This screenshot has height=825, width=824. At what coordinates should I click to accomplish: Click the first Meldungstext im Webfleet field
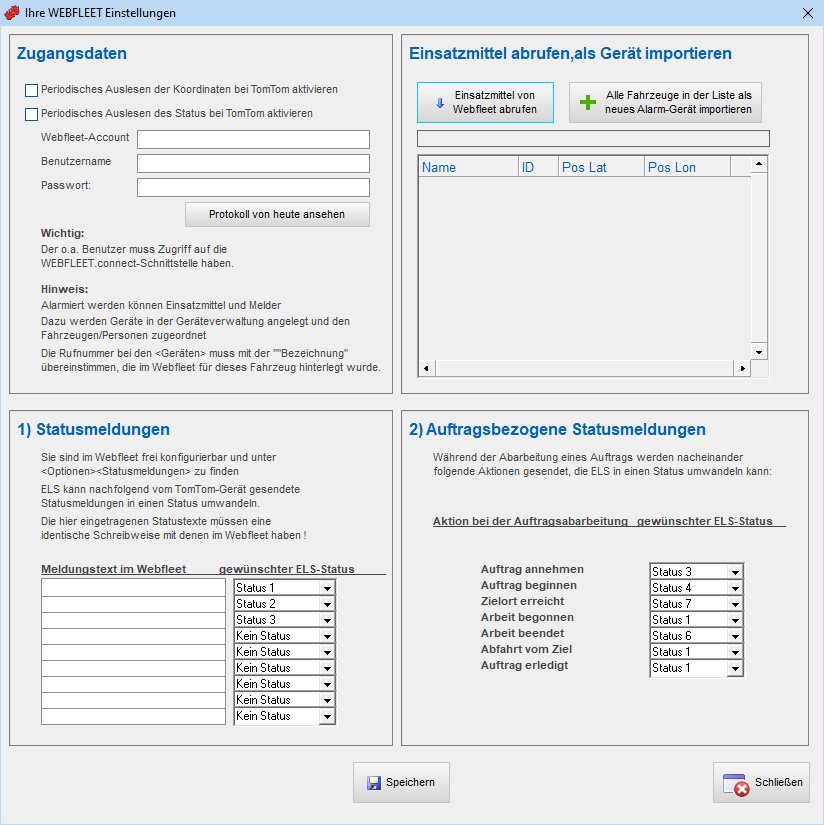[133, 588]
